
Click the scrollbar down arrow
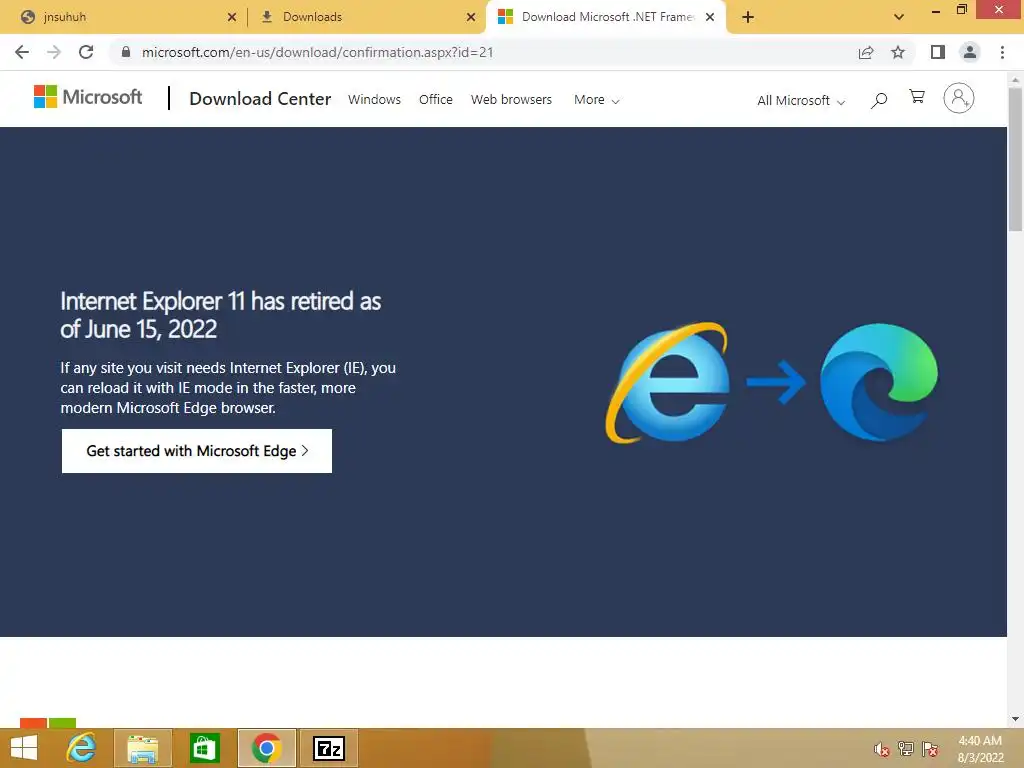[x=1015, y=719]
